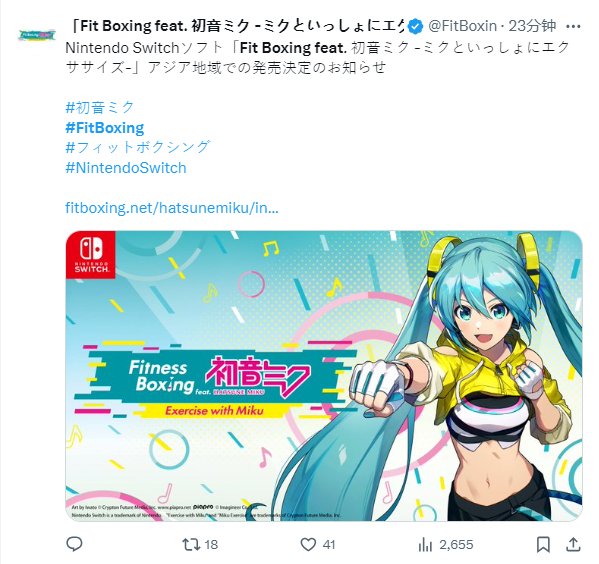Like the tweet with heart icon
The width and height of the screenshot is (599, 564).
point(308,544)
